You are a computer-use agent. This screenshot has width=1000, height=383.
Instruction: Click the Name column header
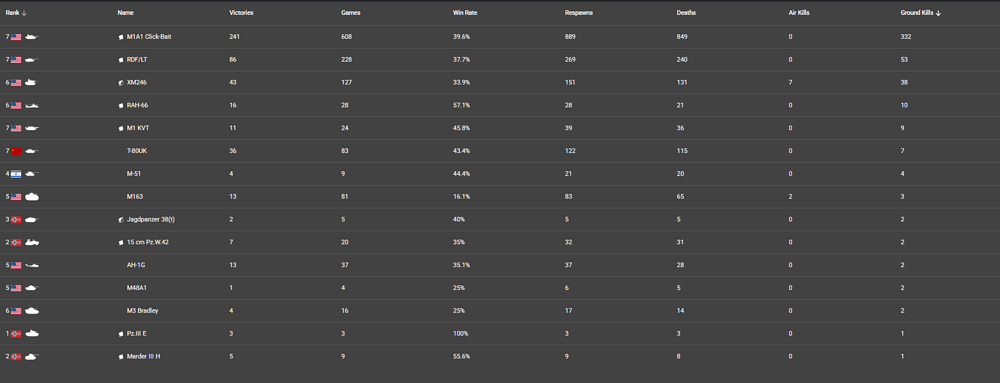click(x=126, y=13)
